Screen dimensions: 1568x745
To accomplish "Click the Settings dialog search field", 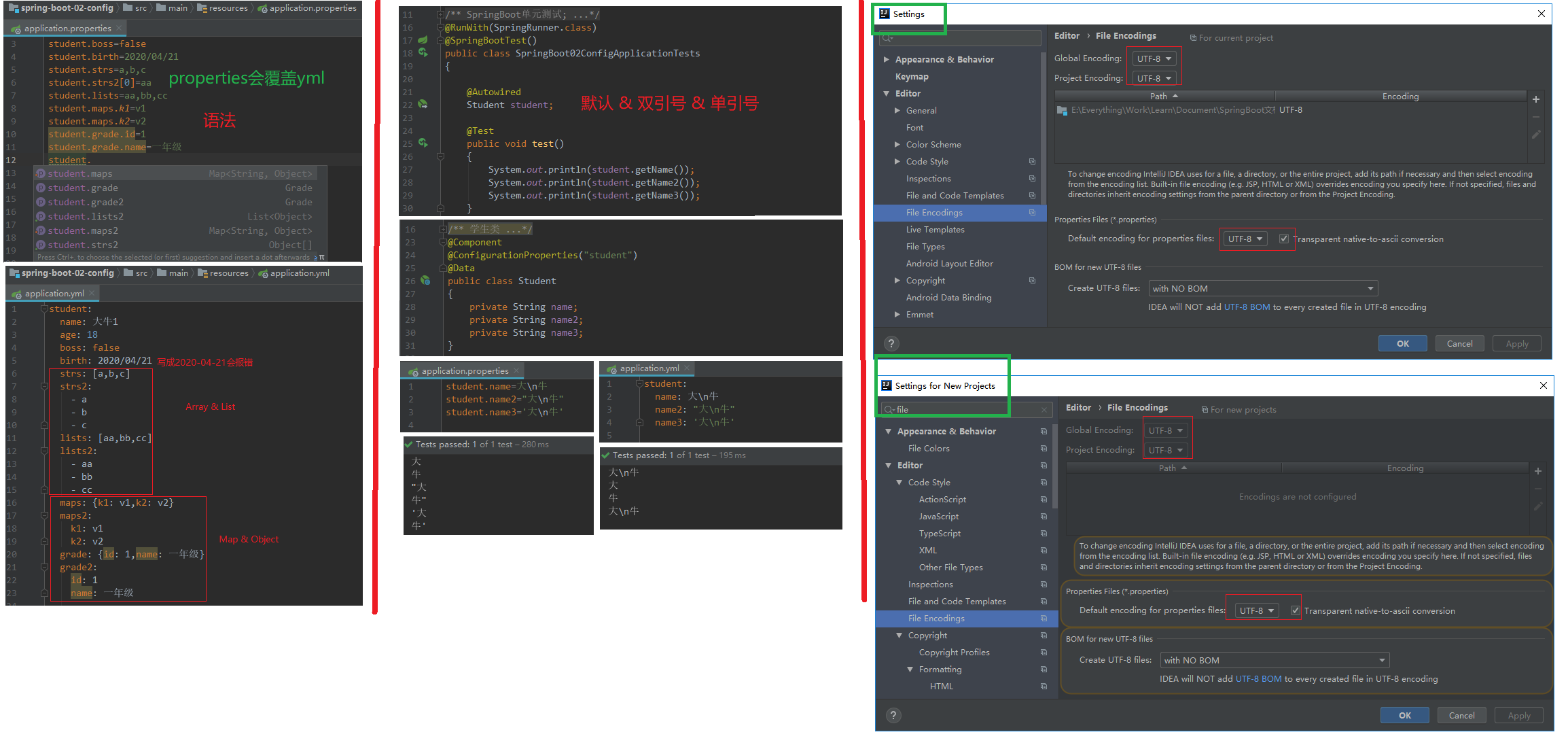I will [960, 38].
